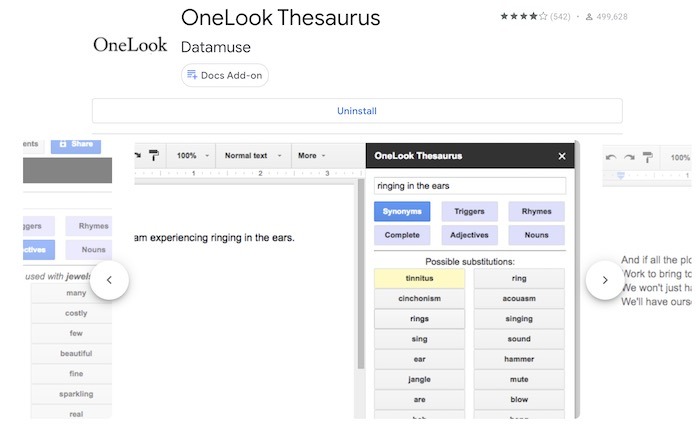Choose the 'tinnitus' substitution
This screenshot has height=430, width=700.
click(x=419, y=278)
